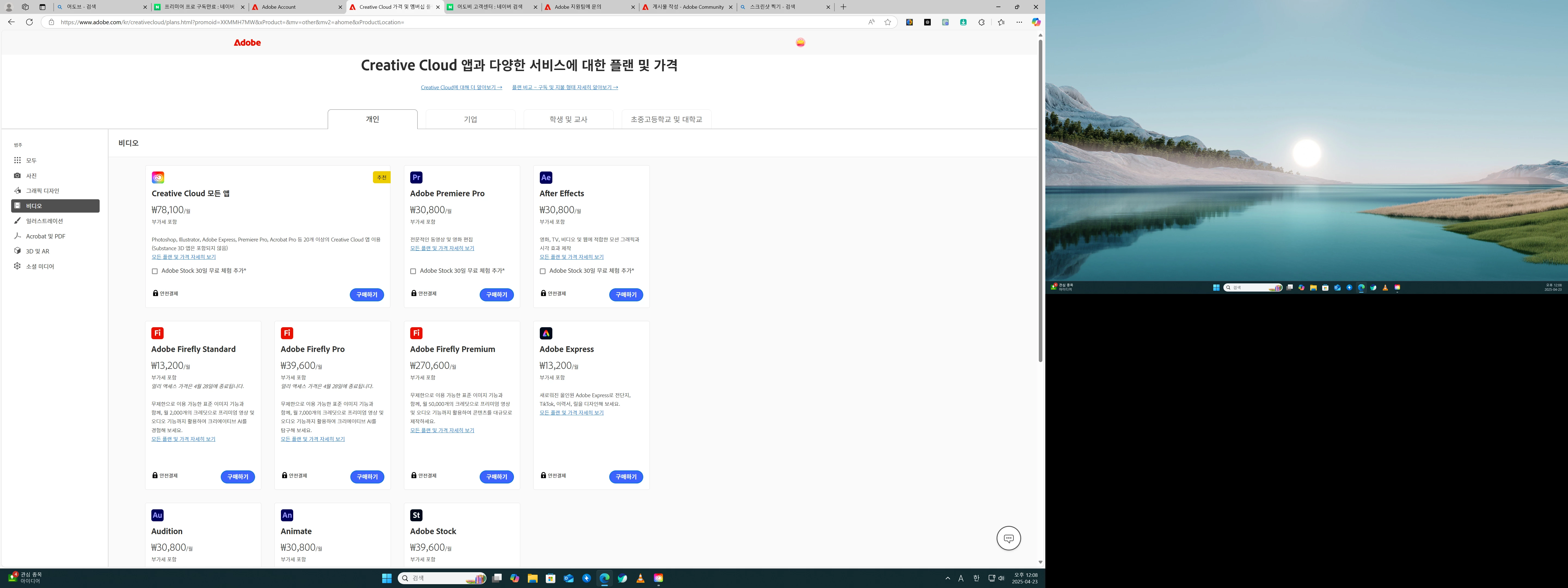Click 구매하기 for Adobe Firefly Pro

(367, 477)
